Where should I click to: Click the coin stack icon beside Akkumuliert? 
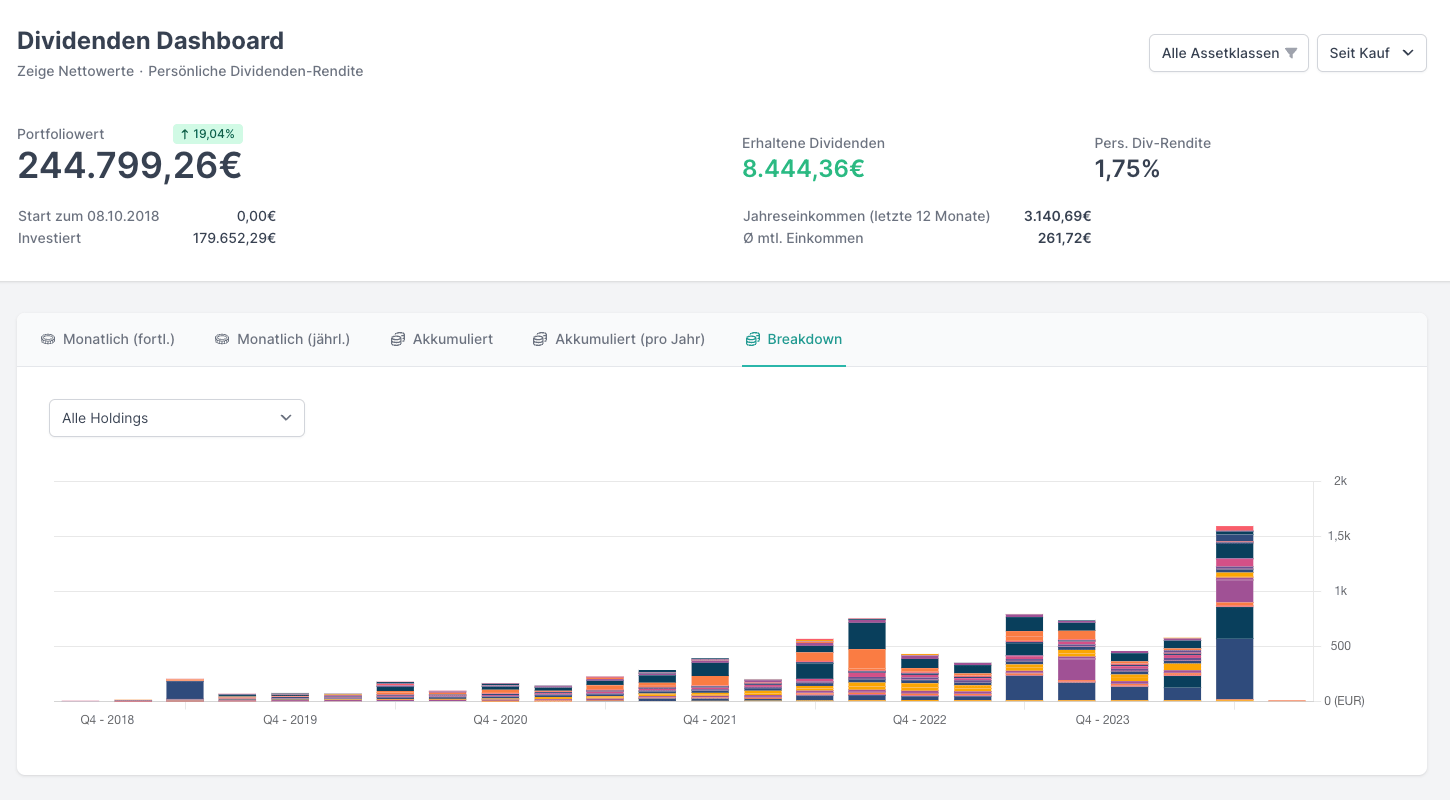coord(398,339)
